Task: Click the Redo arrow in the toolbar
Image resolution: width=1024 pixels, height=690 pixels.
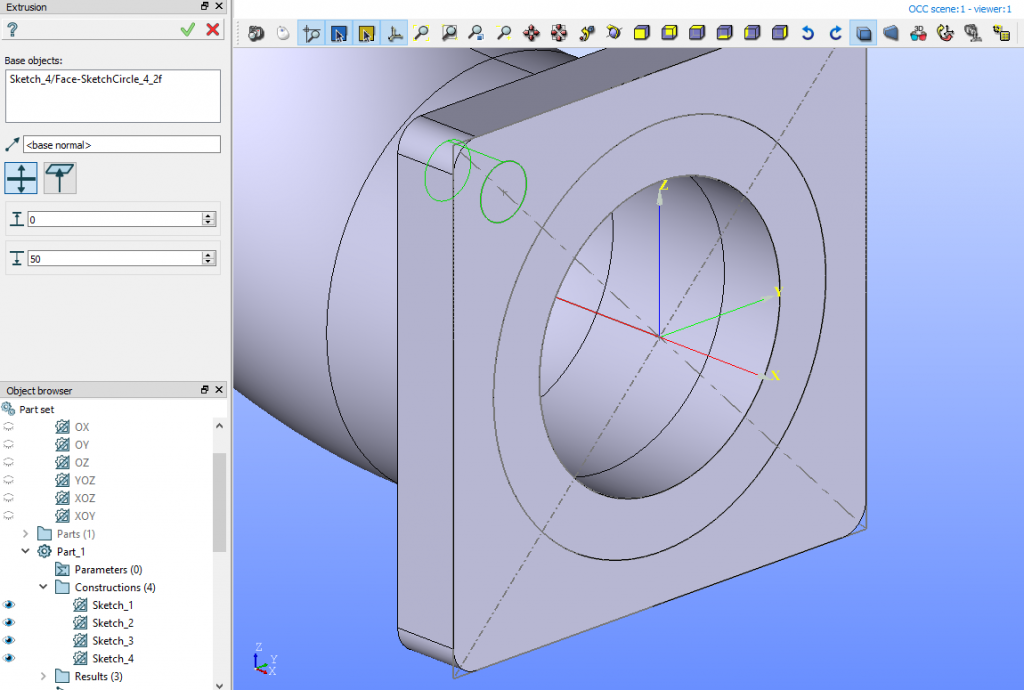Action: click(x=836, y=32)
